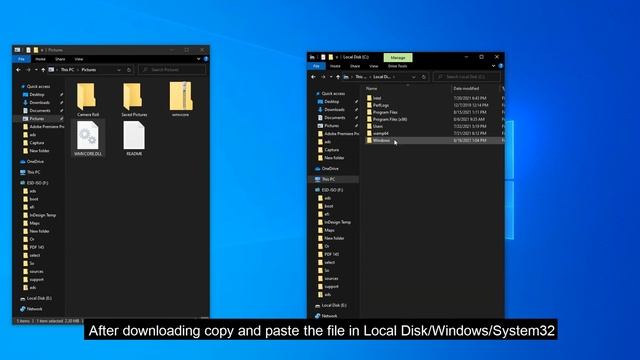Open help in the Pictures window

pyautogui.click(x=206, y=59)
